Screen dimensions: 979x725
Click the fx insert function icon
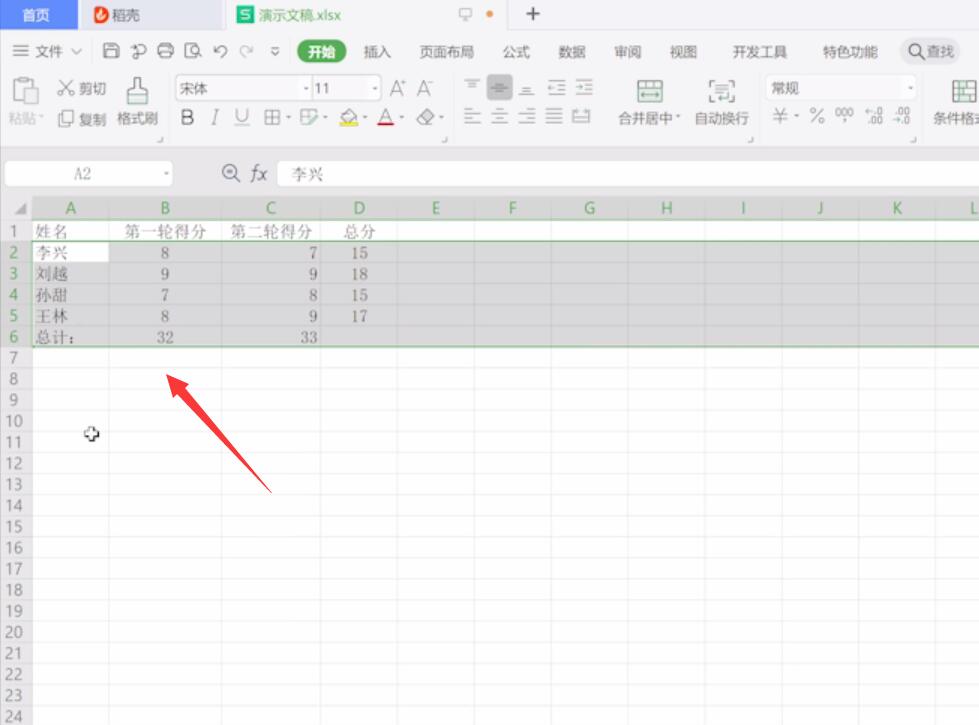[258, 173]
